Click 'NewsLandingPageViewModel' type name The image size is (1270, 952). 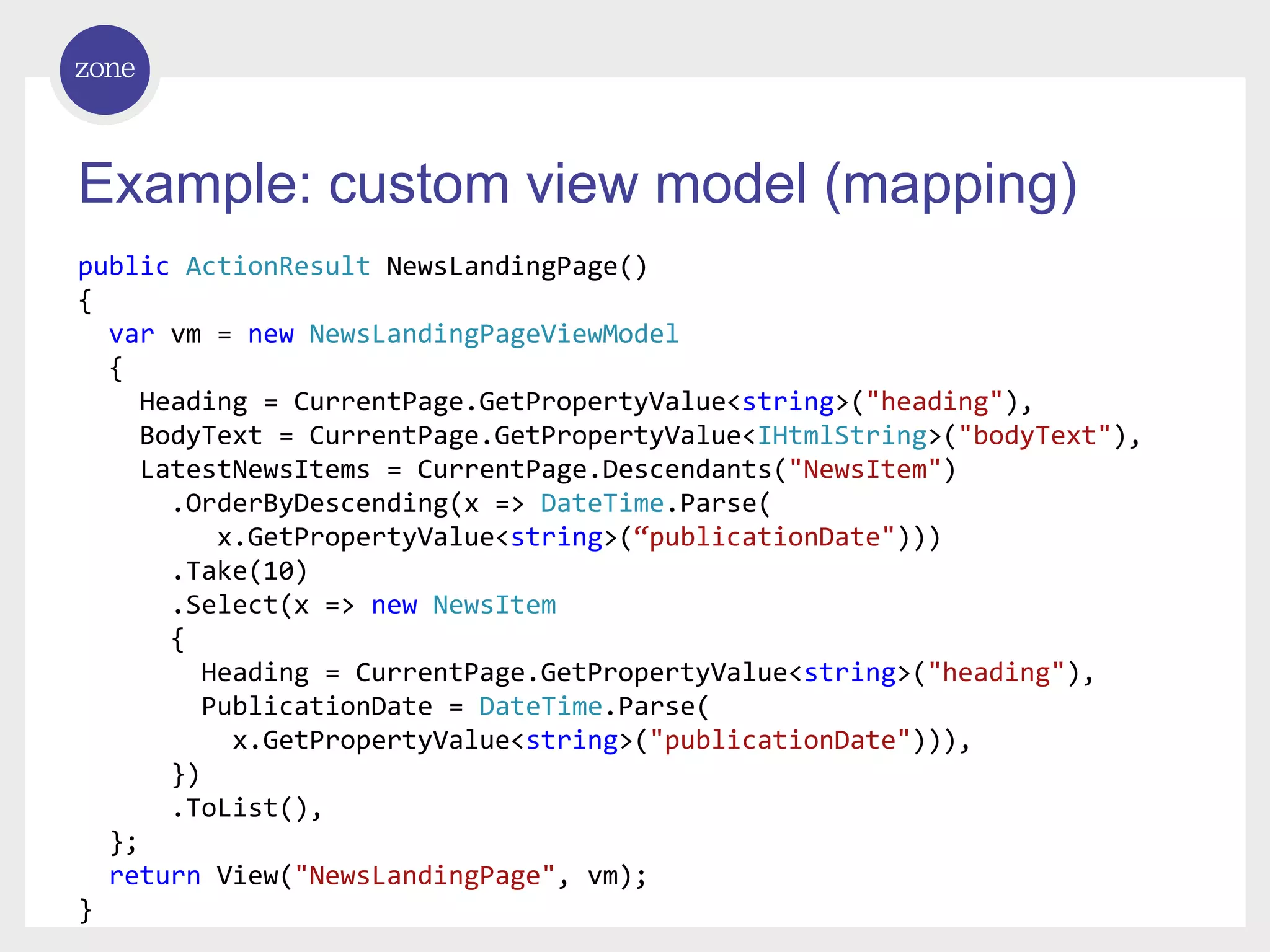494,334
